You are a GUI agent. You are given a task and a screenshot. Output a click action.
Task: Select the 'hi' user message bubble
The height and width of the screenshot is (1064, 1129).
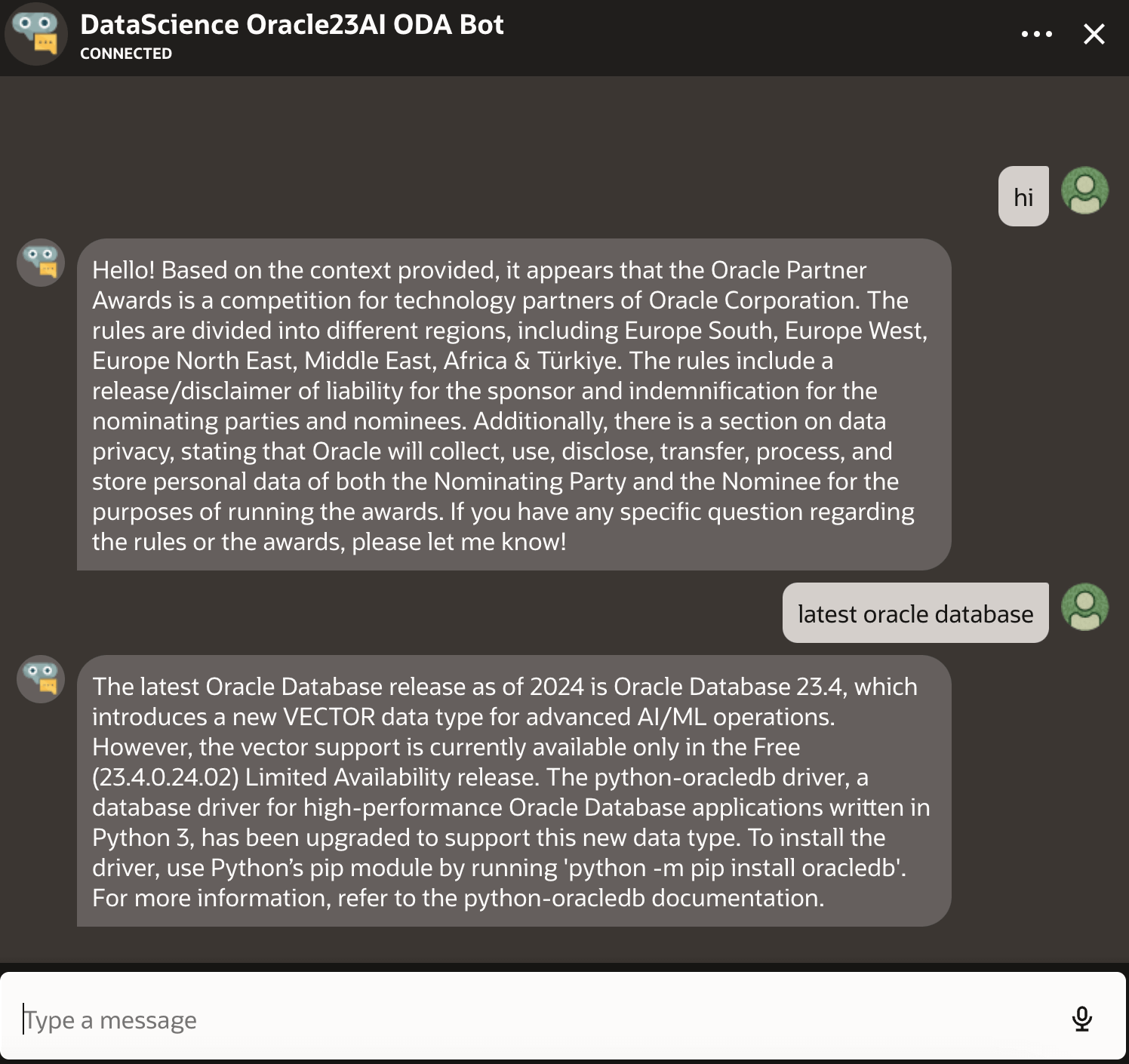(x=1023, y=196)
